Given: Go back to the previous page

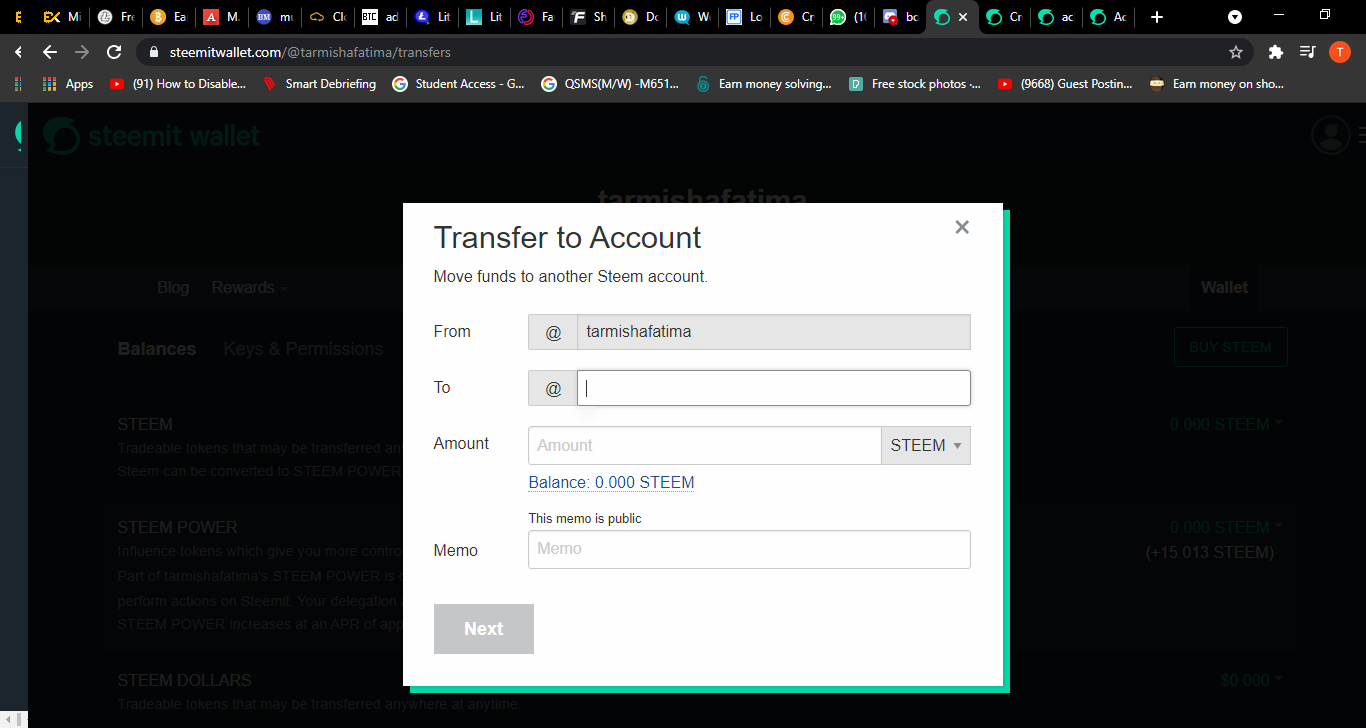Looking at the screenshot, I should point(50,52).
